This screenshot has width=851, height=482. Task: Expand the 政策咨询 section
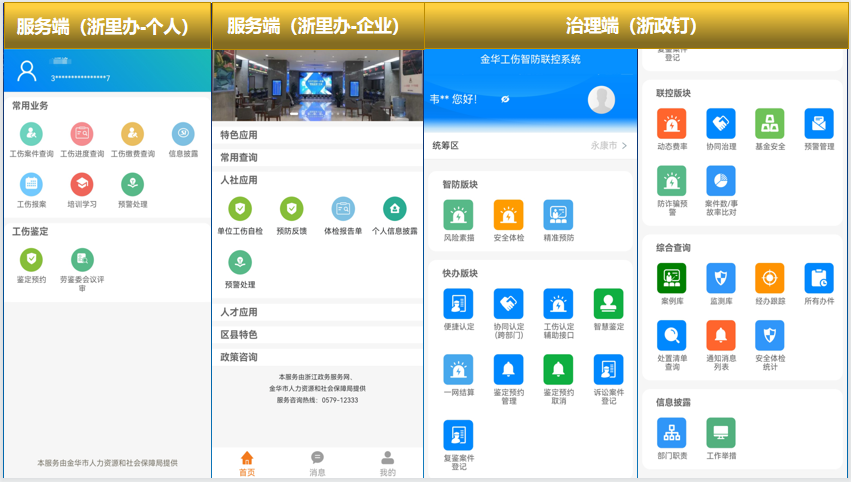pos(317,357)
